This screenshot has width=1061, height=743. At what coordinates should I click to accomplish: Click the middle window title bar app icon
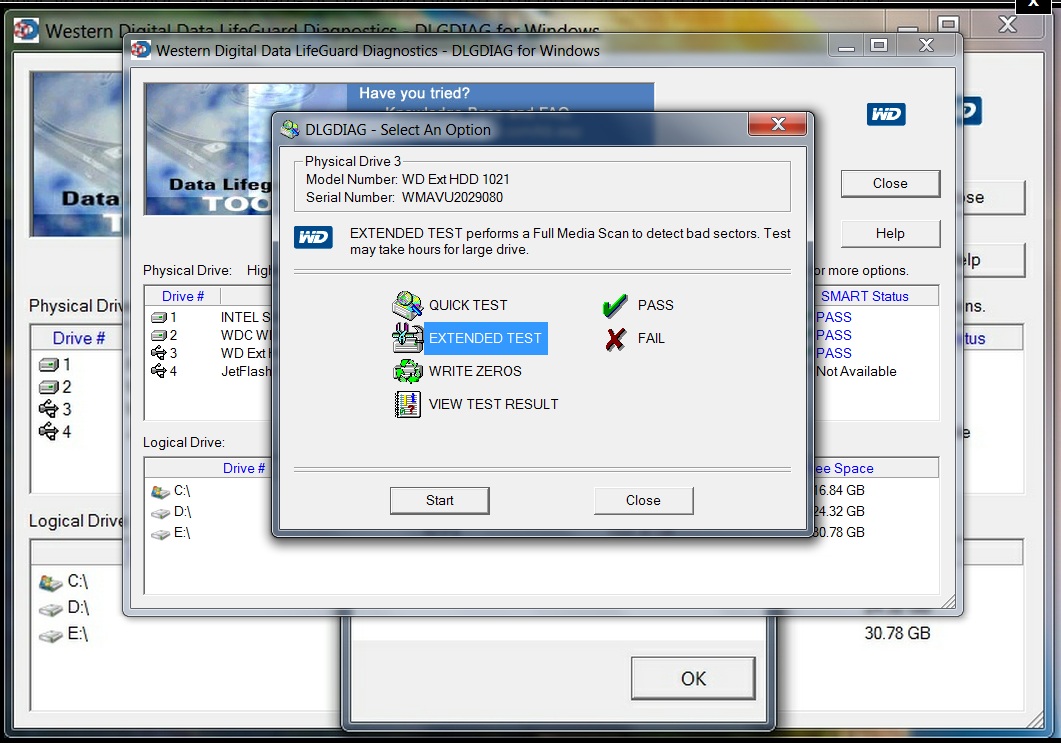141,49
